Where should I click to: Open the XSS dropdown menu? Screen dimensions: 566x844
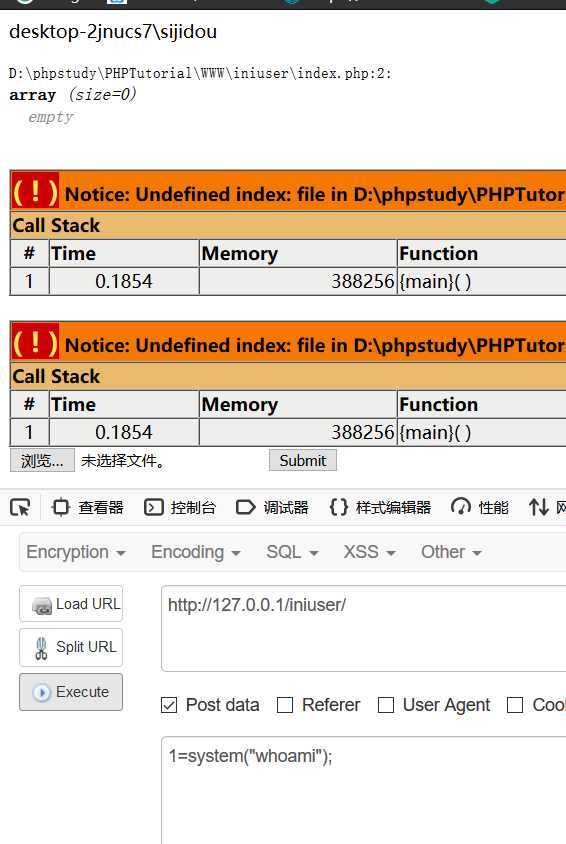(x=370, y=552)
